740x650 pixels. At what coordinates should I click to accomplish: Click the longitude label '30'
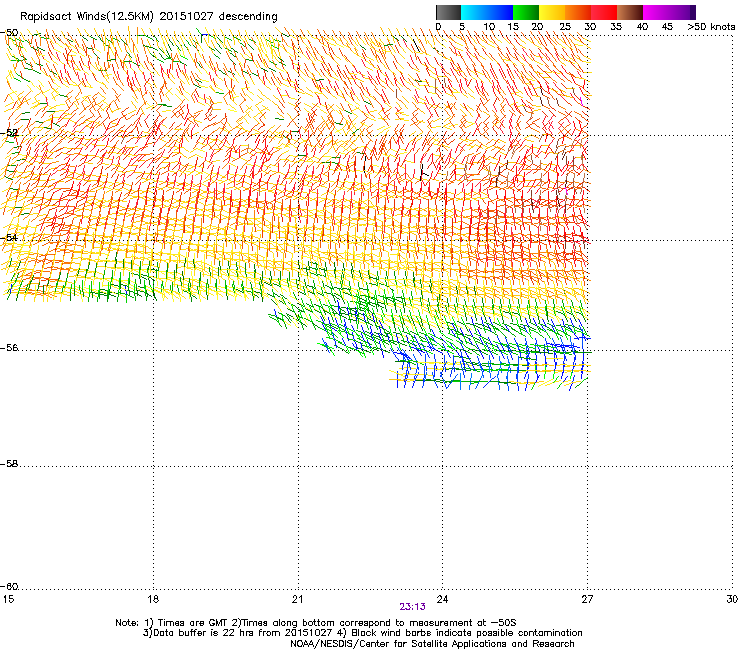click(x=732, y=599)
